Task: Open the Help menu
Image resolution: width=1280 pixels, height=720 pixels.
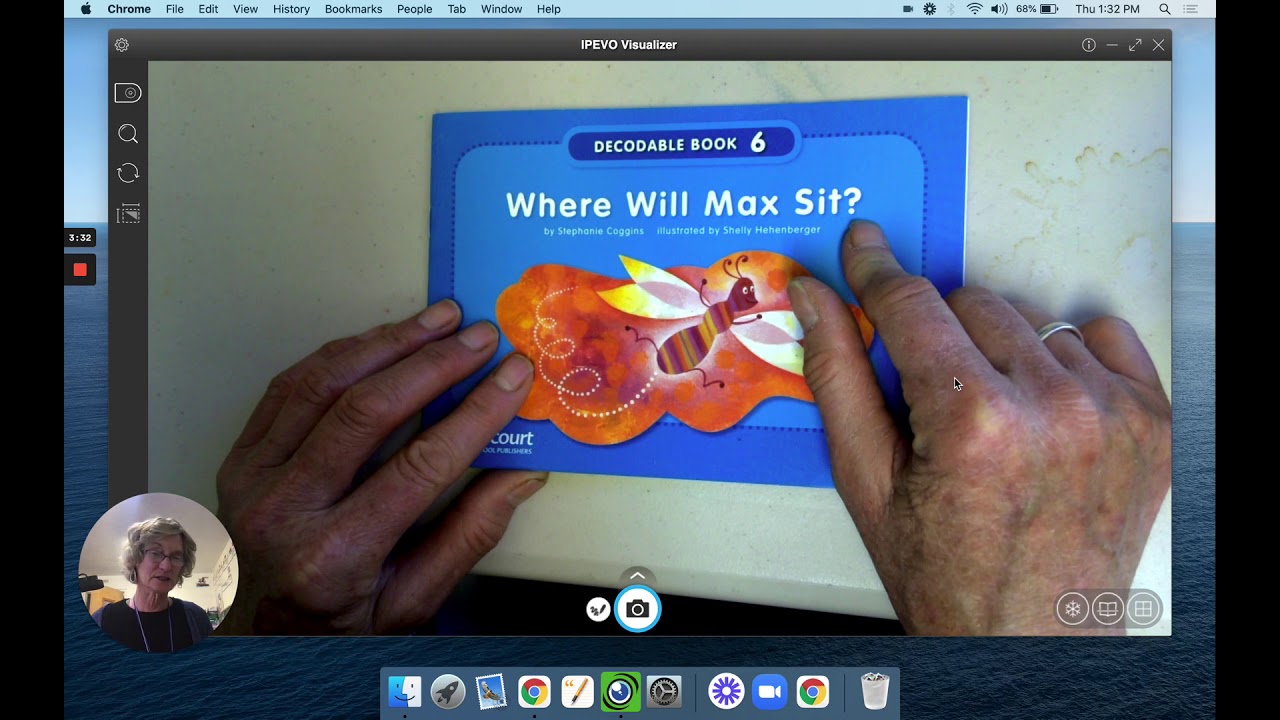Action: coord(549,9)
